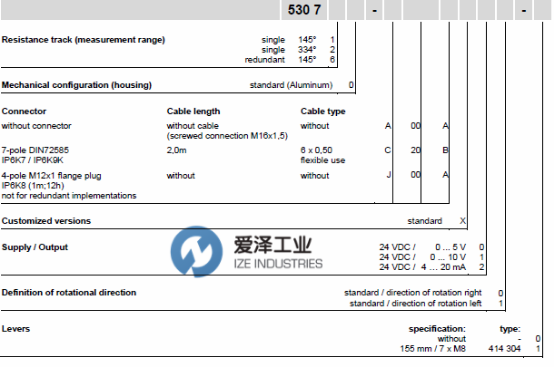This screenshot has height=368, width=554.
Task: Select the without connector option
Action: point(36,126)
